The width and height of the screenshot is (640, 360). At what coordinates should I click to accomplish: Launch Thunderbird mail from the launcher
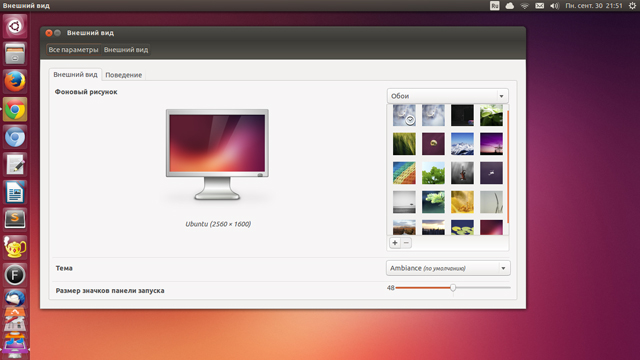coord(15,298)
